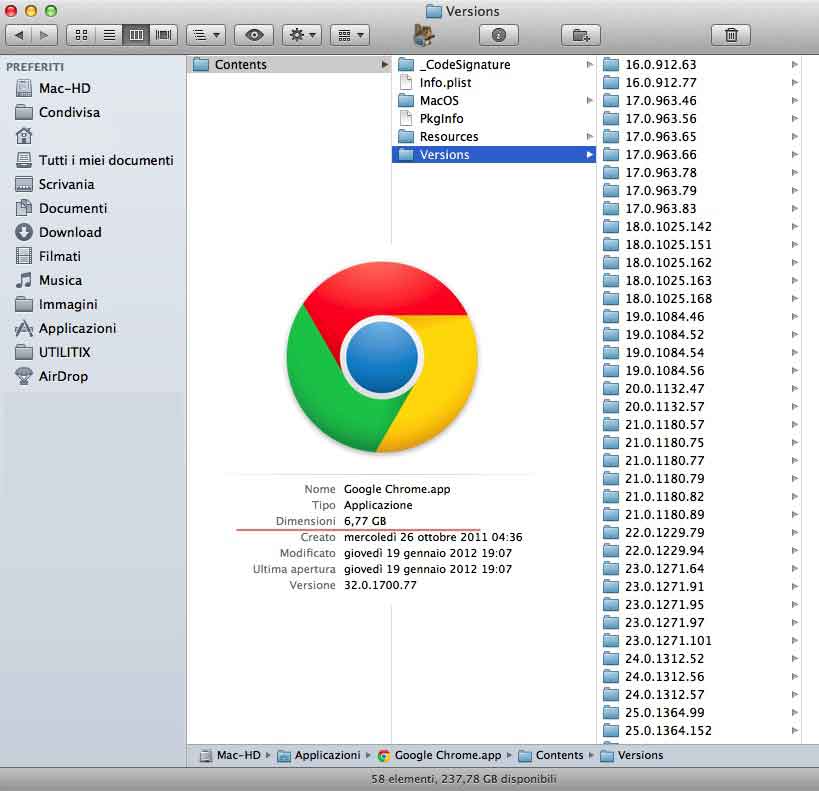This screenshot has height=791, width=819.
Task: Open the path list dropdown button
Action: pyautogui.click(x=206, y=35)
